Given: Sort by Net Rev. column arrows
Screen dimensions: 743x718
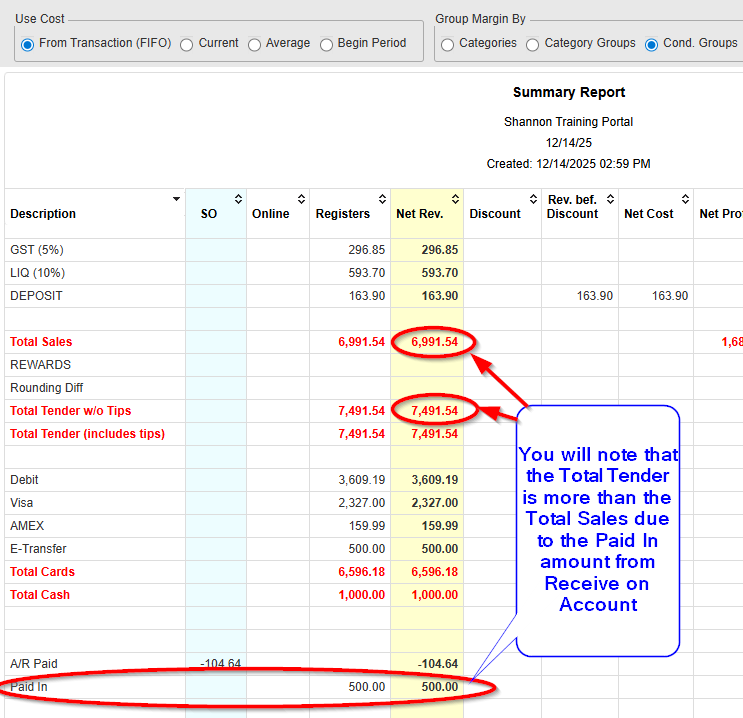Looking at the screenshot, I should (x=455, y=199).
